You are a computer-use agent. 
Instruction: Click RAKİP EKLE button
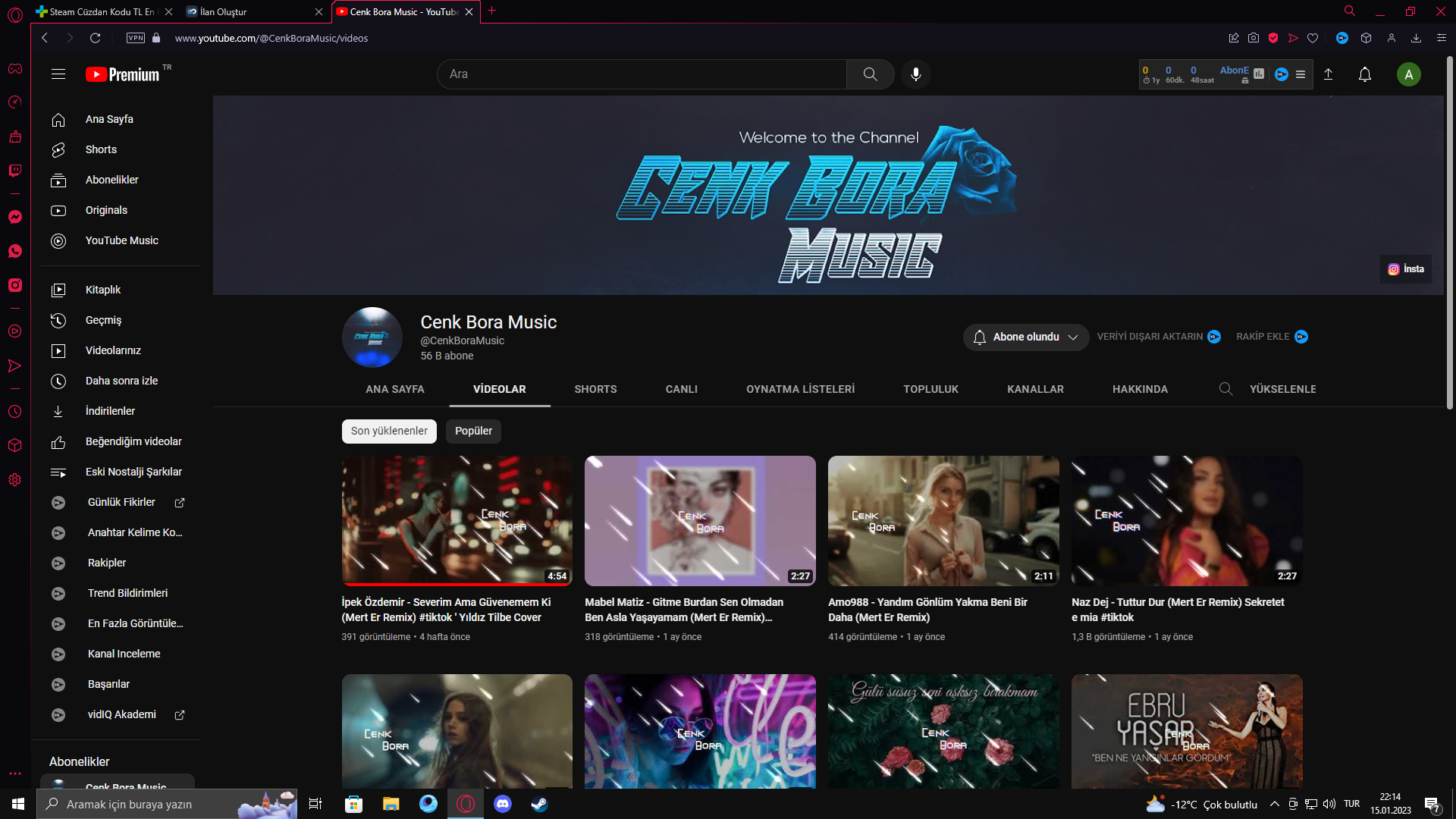pyautogui.click(x=1272, y=337)
